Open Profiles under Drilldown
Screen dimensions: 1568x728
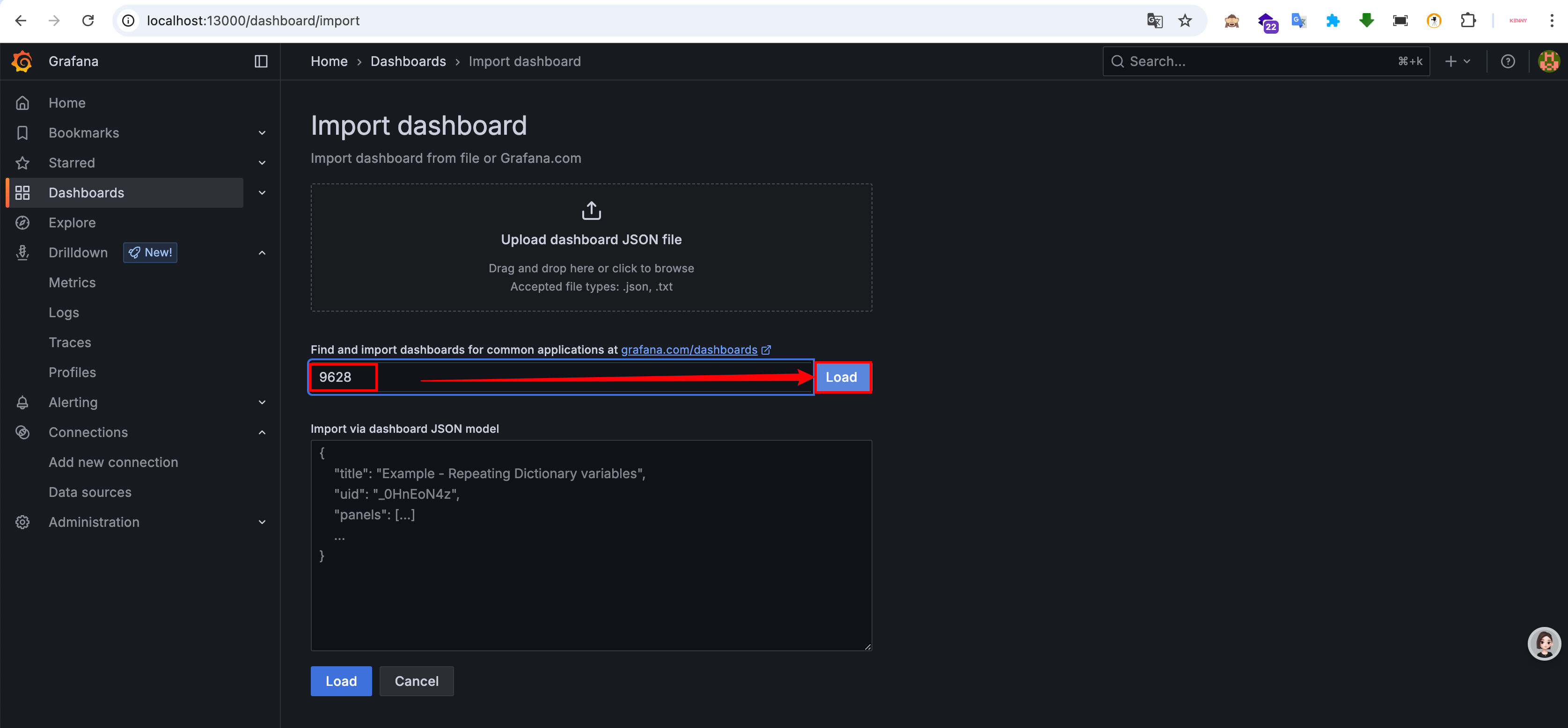tap(72, 372)
